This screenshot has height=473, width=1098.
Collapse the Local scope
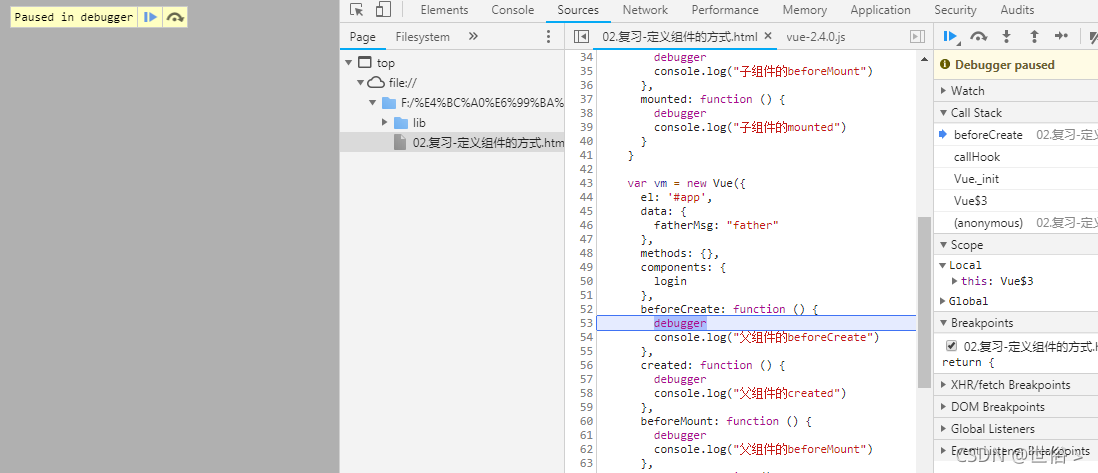click(x=943, y=265)
